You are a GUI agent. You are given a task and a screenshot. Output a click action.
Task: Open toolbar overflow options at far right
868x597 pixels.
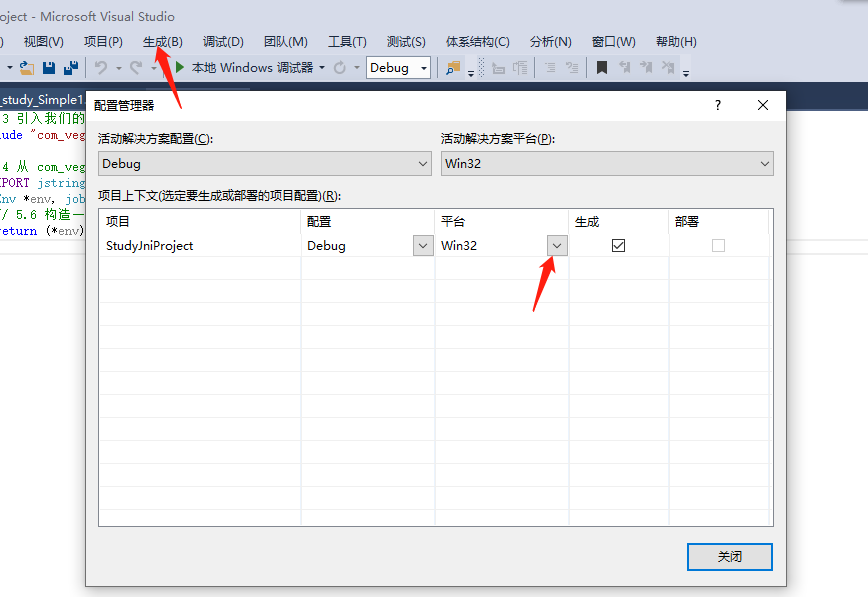(686, 73)
